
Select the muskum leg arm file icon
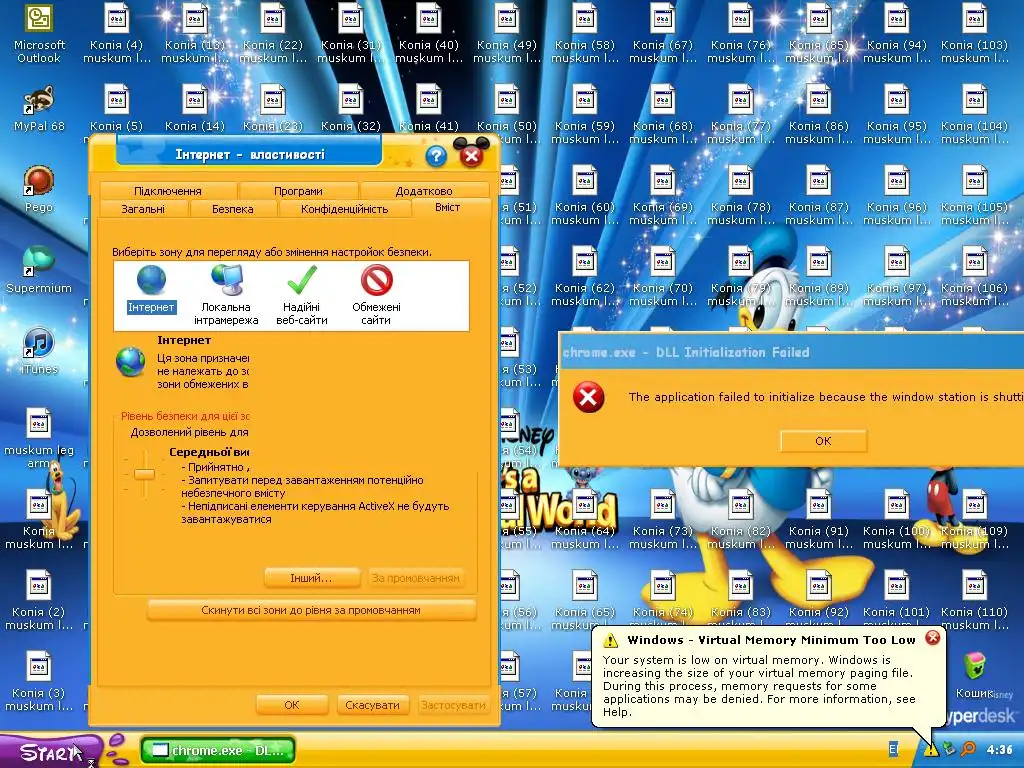[x=39, y=424]
